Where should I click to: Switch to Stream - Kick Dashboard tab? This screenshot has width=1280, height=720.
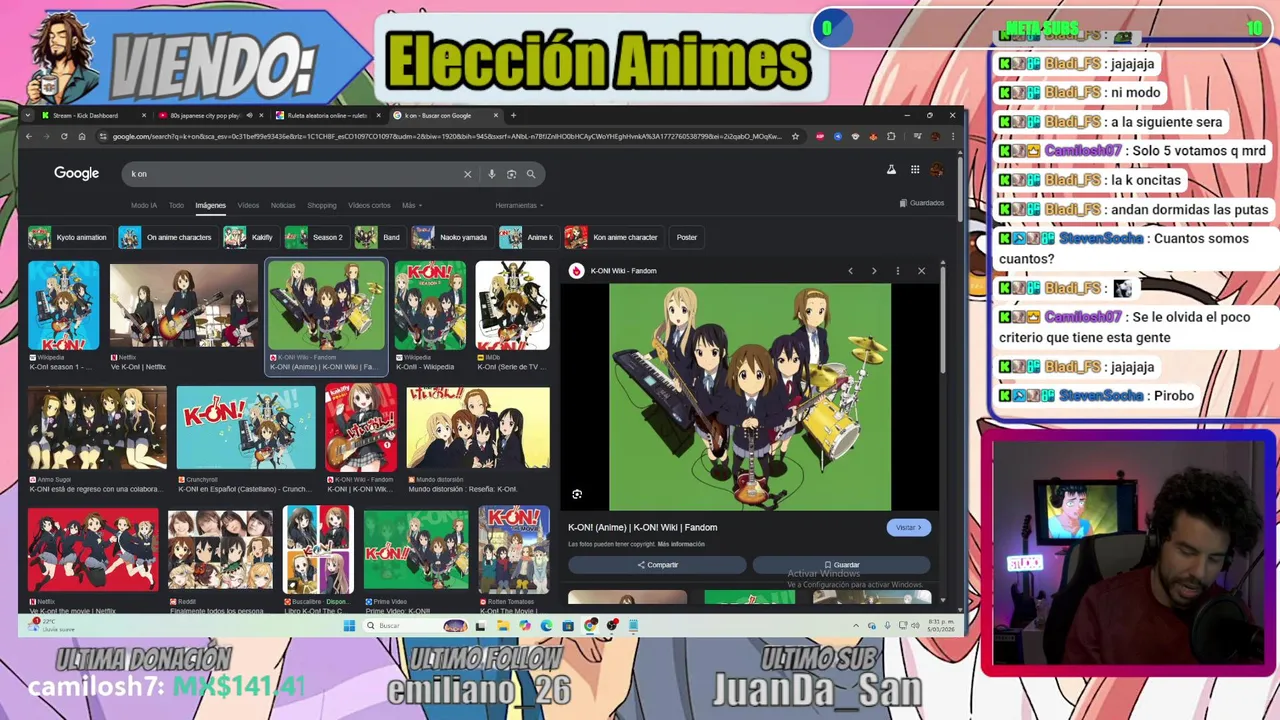pyautogui.click(x=92, y=115)
